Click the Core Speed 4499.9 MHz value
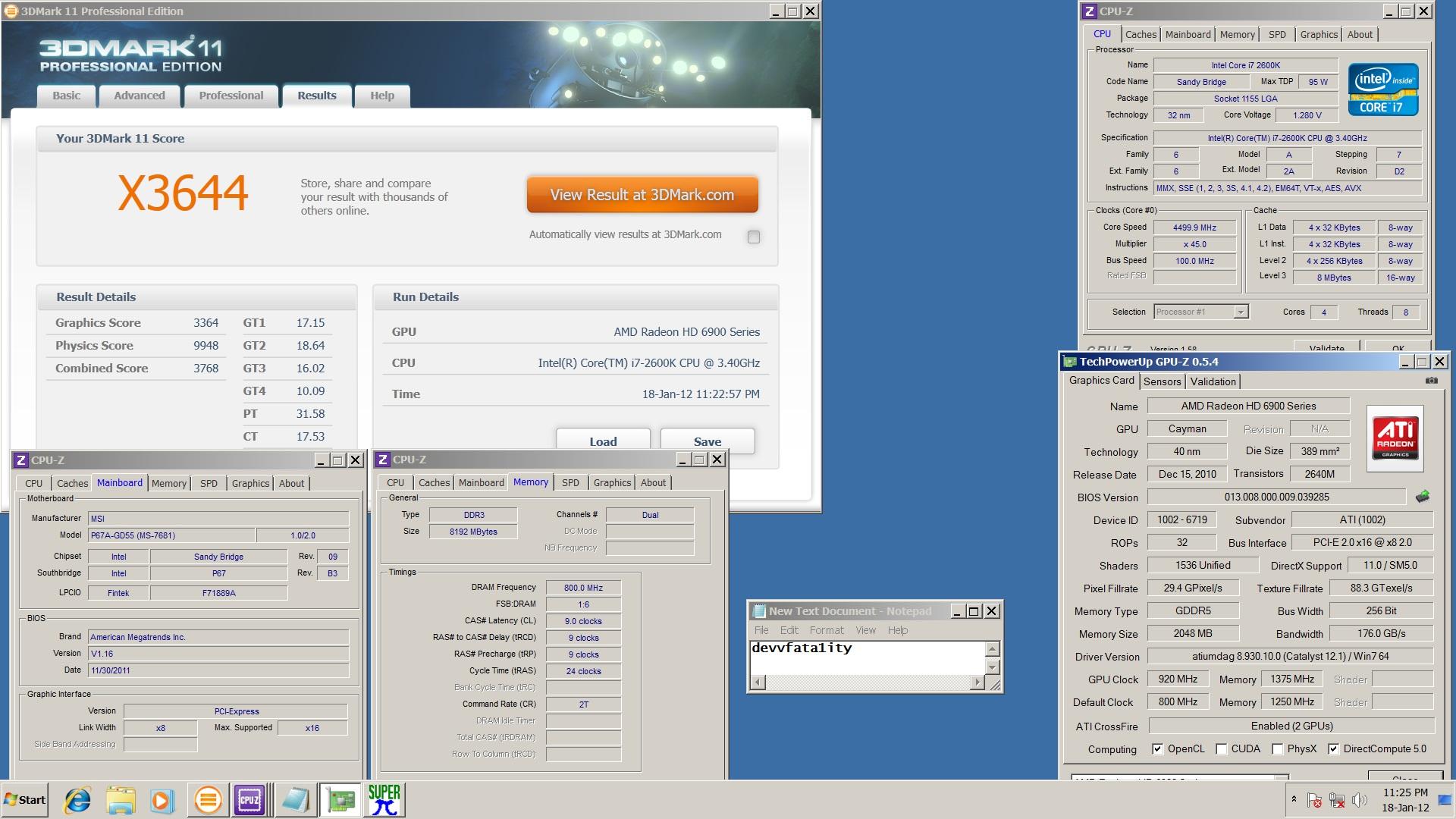1456x819 pixels. 1194,227
